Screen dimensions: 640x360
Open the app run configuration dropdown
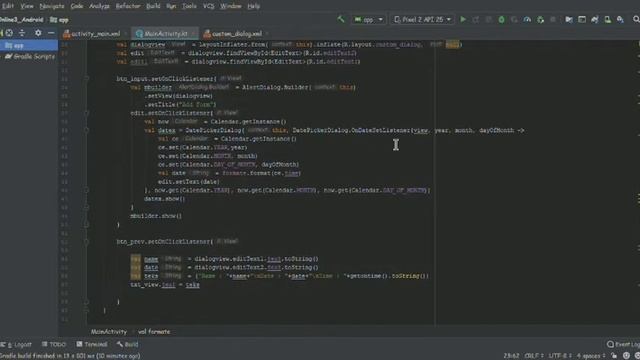[x=368, y=19]
